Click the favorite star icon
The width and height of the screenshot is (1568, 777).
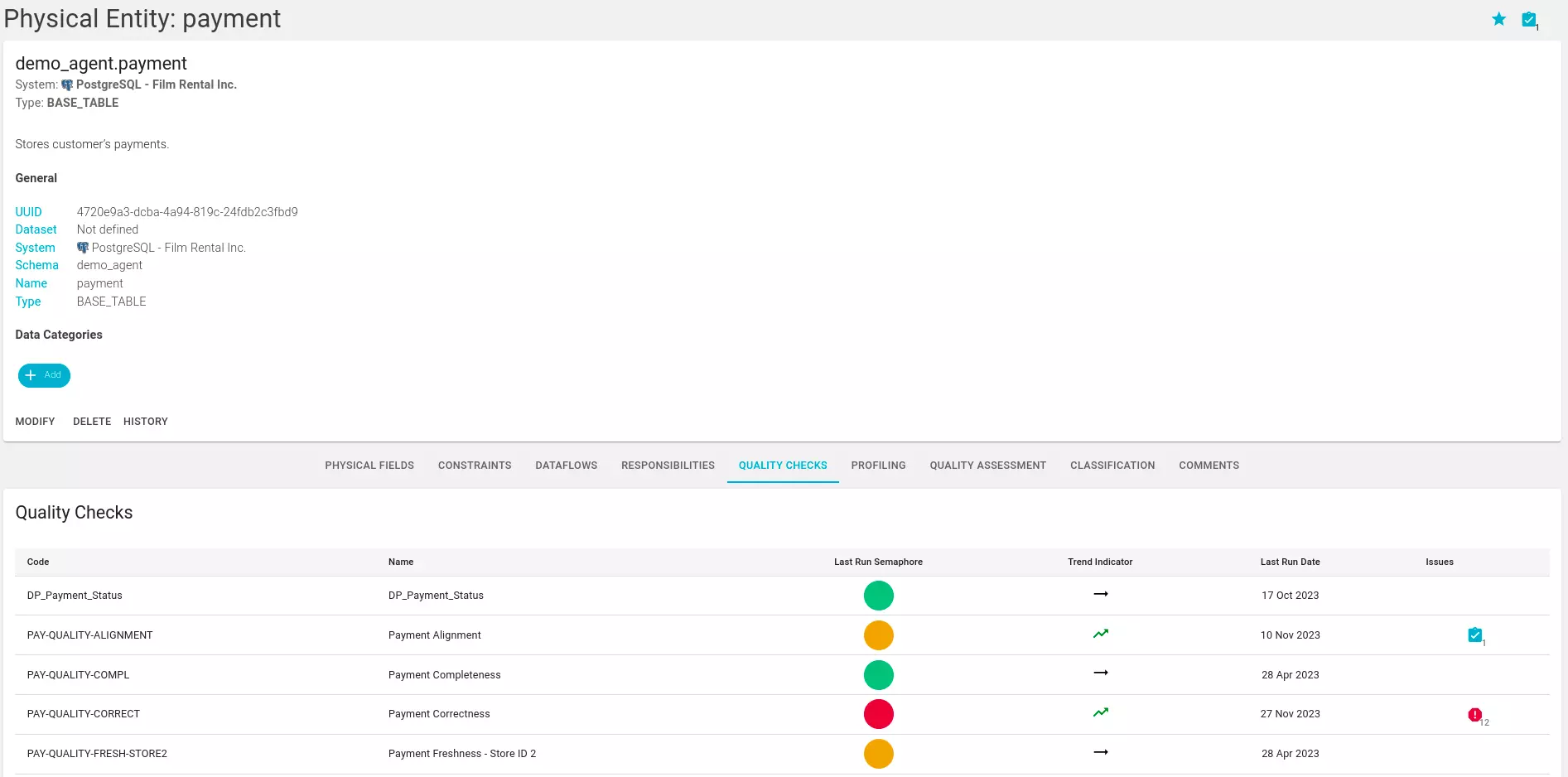(1498, 19)
